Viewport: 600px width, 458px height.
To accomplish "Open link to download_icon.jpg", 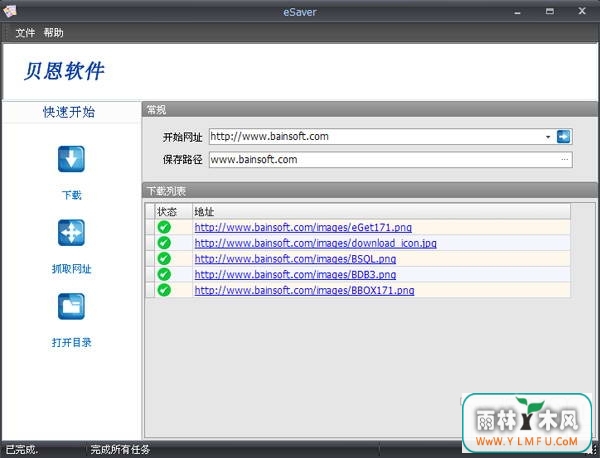I will (315, 243).
